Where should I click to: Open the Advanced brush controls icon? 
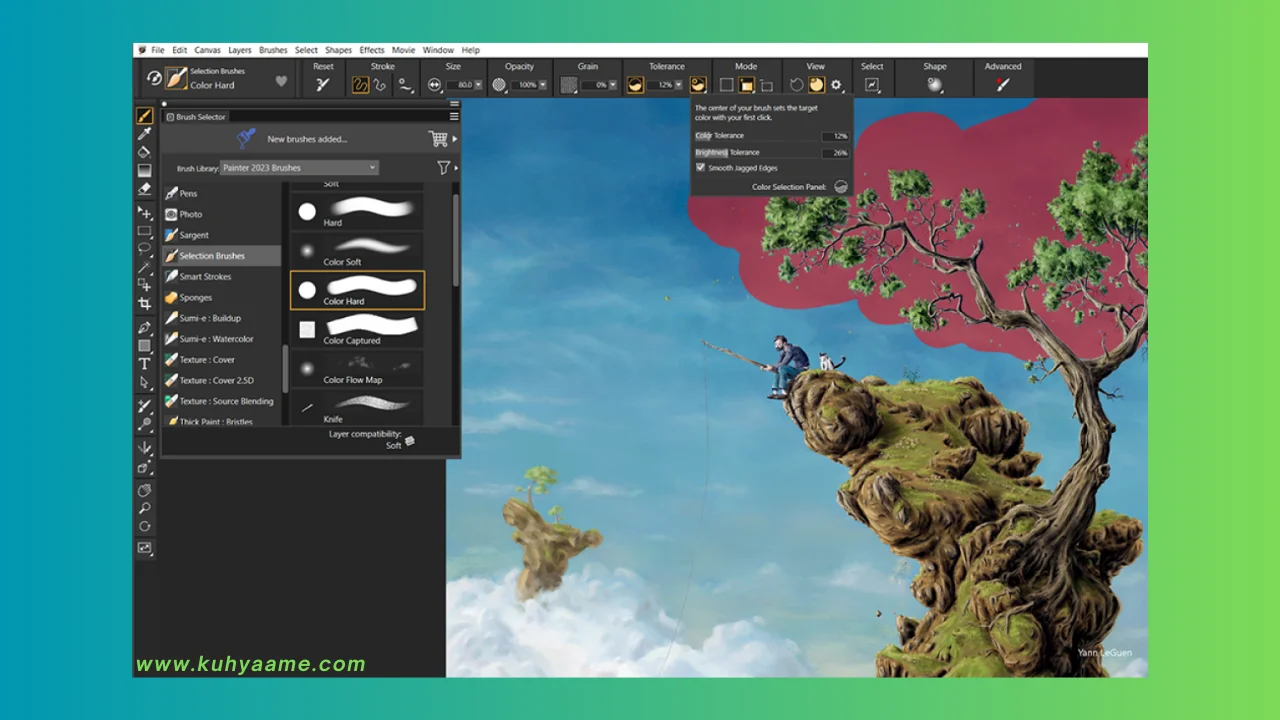pos(1002,85)
